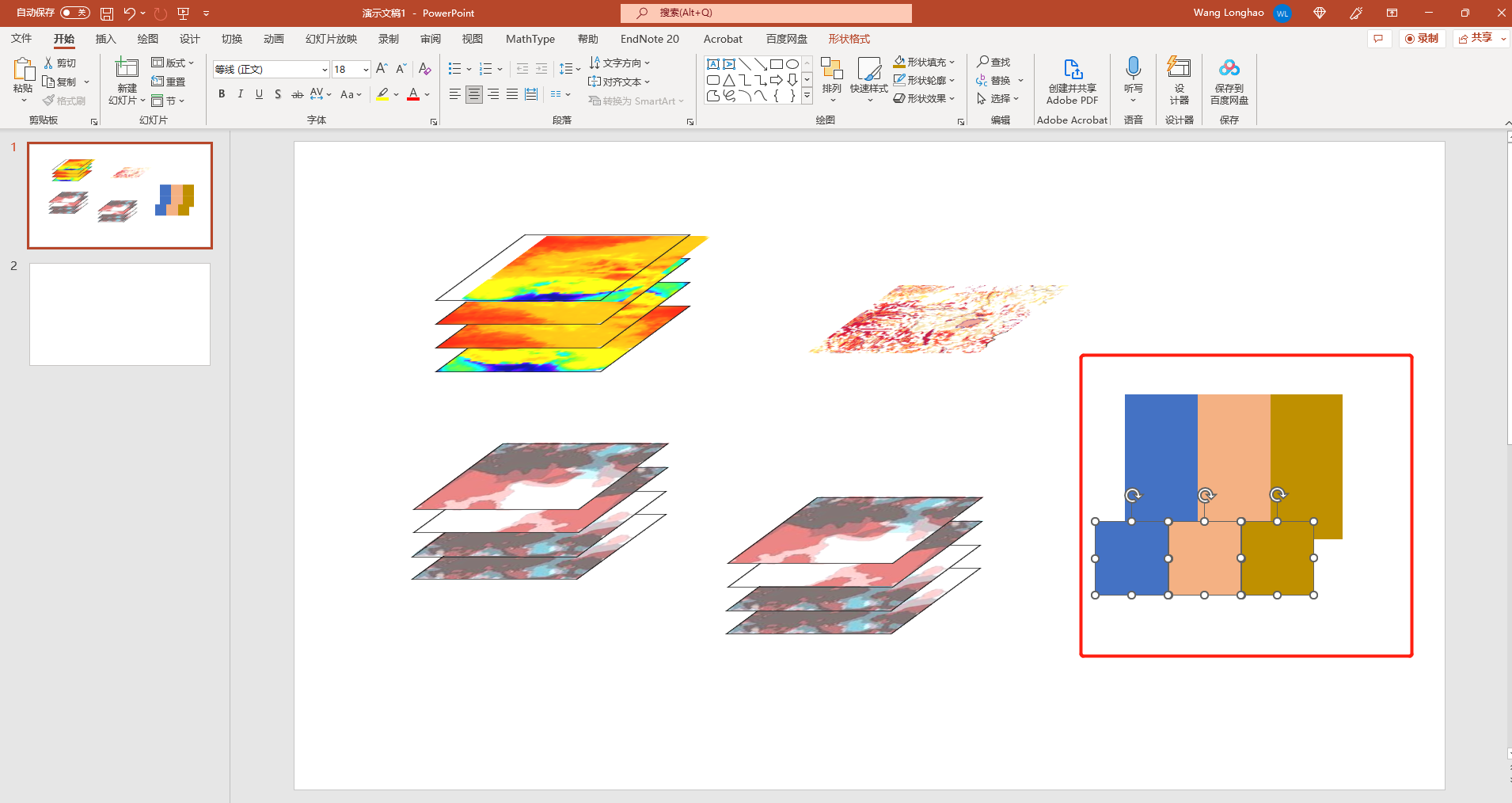Toggle center text alignment

[473, 94]
